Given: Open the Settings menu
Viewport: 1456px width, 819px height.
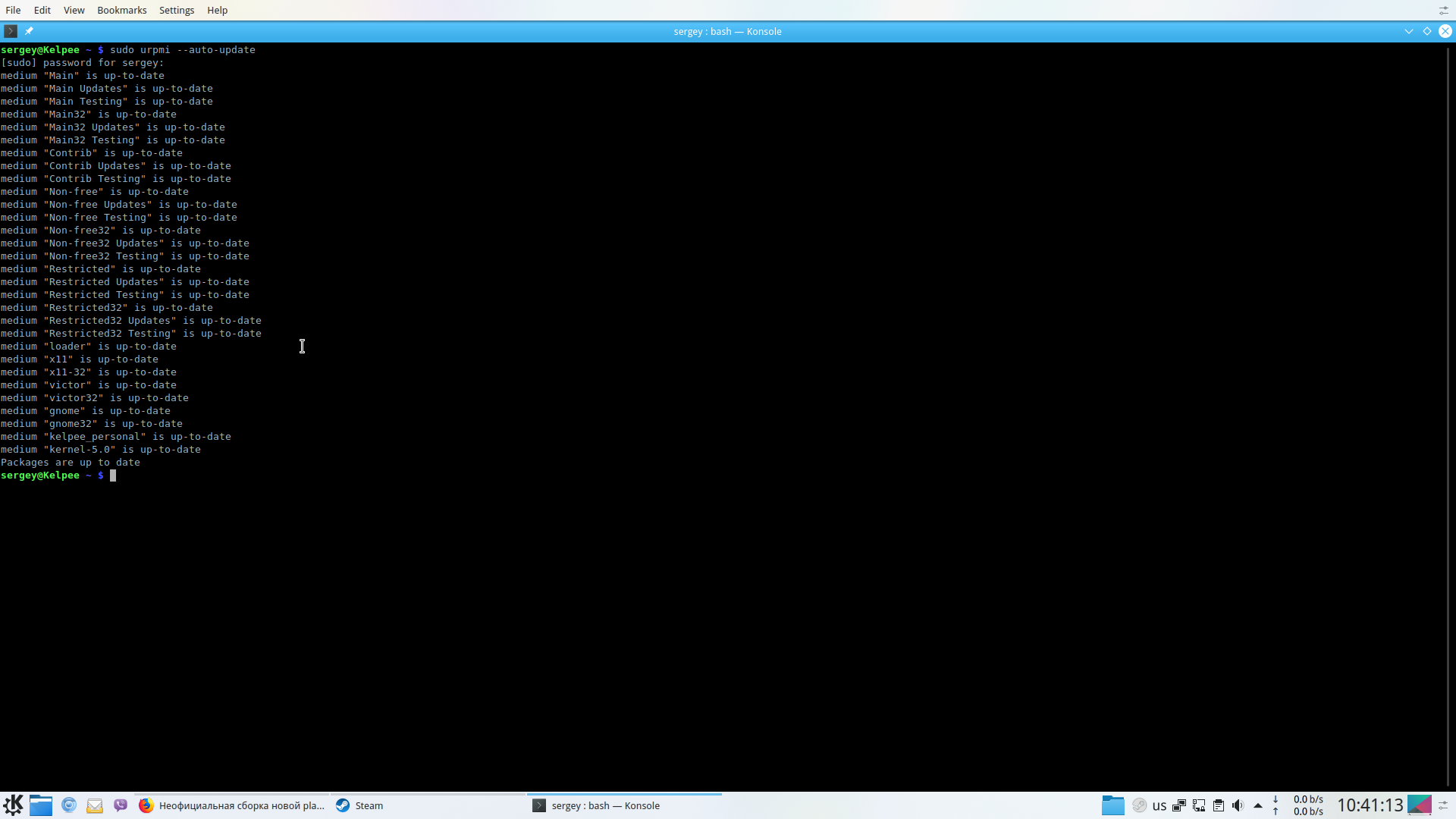Looking at the screenshot, I should [177, 10].
